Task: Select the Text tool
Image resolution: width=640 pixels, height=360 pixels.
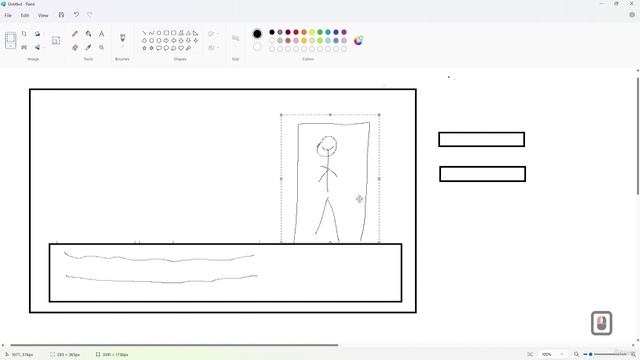Action: point(101,34)
